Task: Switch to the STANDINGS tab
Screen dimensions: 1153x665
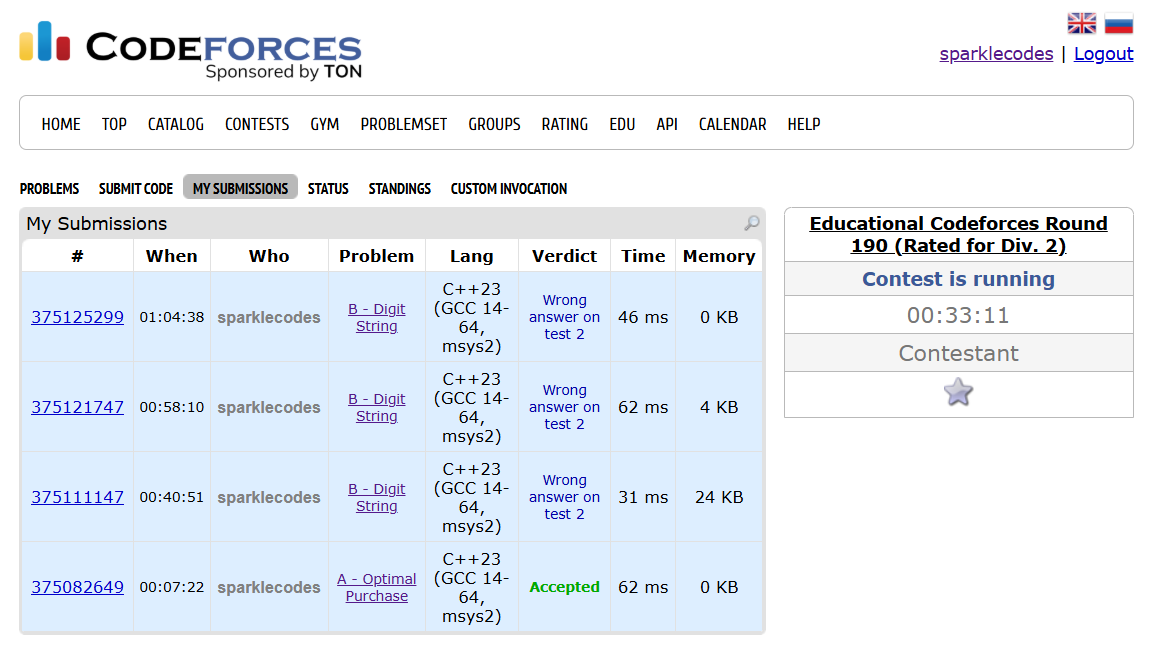Action: pos(399,188)
